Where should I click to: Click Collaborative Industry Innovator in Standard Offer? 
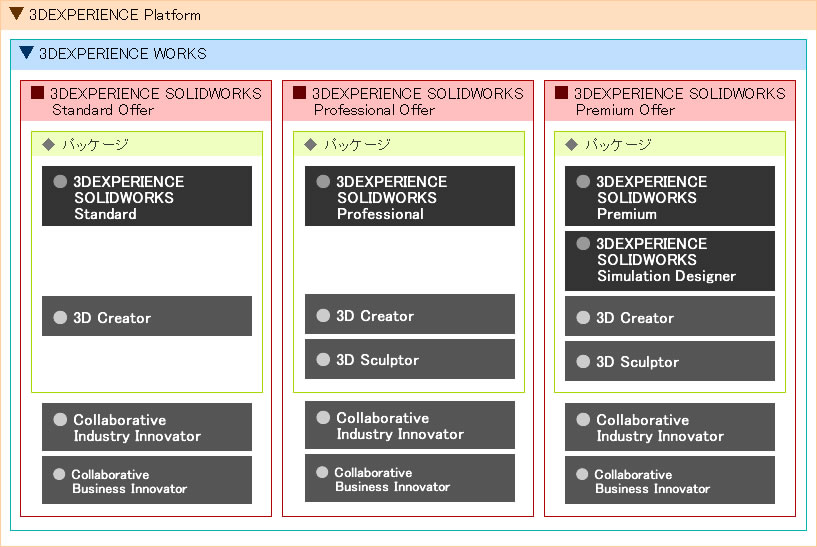[147, 427]
